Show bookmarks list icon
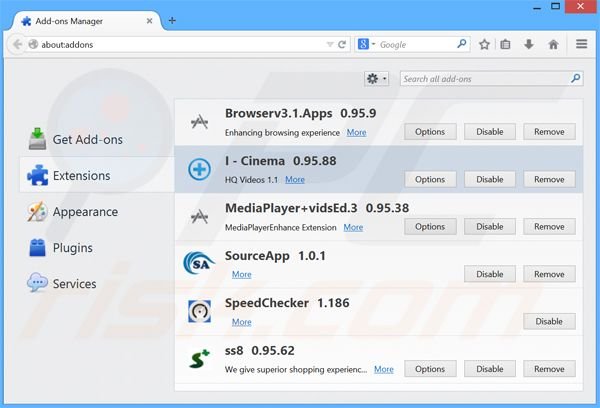 coord(505,44)
